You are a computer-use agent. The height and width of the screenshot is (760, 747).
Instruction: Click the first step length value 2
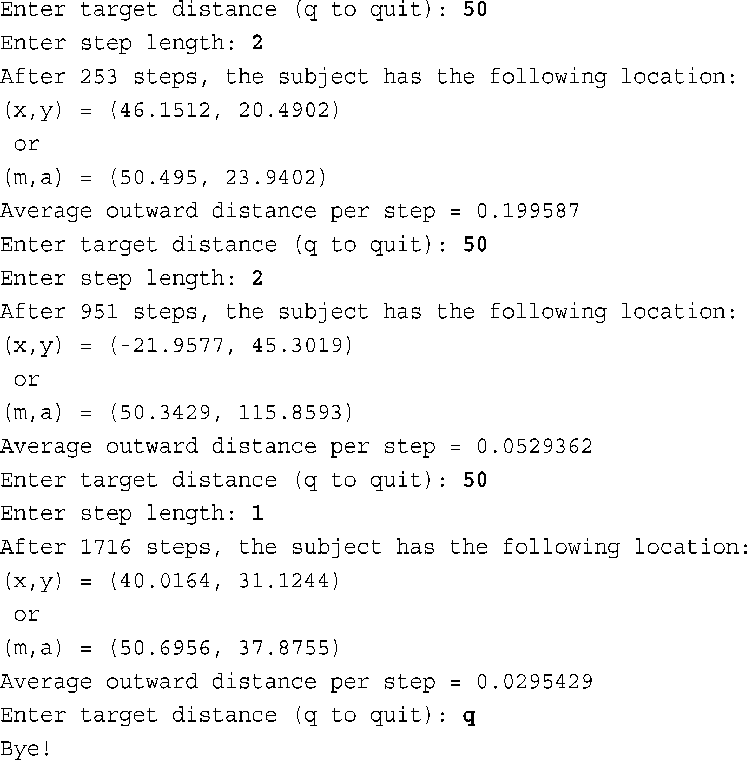257,43
